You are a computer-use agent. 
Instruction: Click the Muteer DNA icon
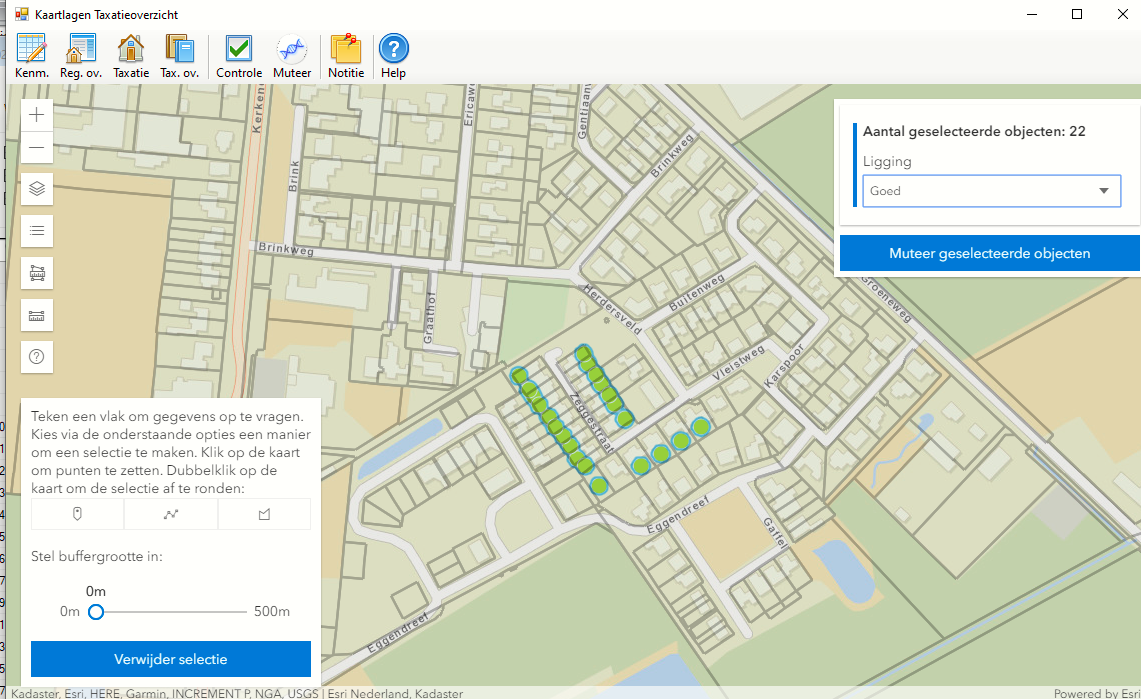(x=292, y=56)
